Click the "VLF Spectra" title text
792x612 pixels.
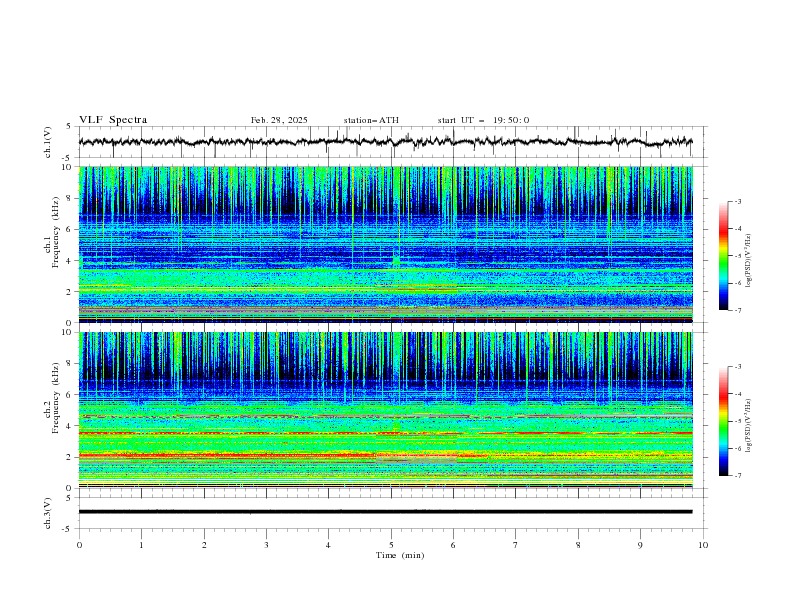[x=113, y=120]
